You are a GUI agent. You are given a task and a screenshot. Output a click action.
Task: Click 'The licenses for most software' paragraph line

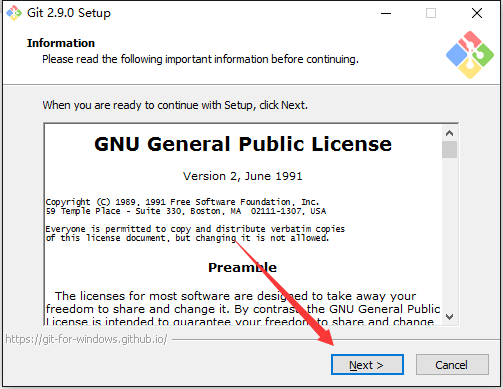235,296
